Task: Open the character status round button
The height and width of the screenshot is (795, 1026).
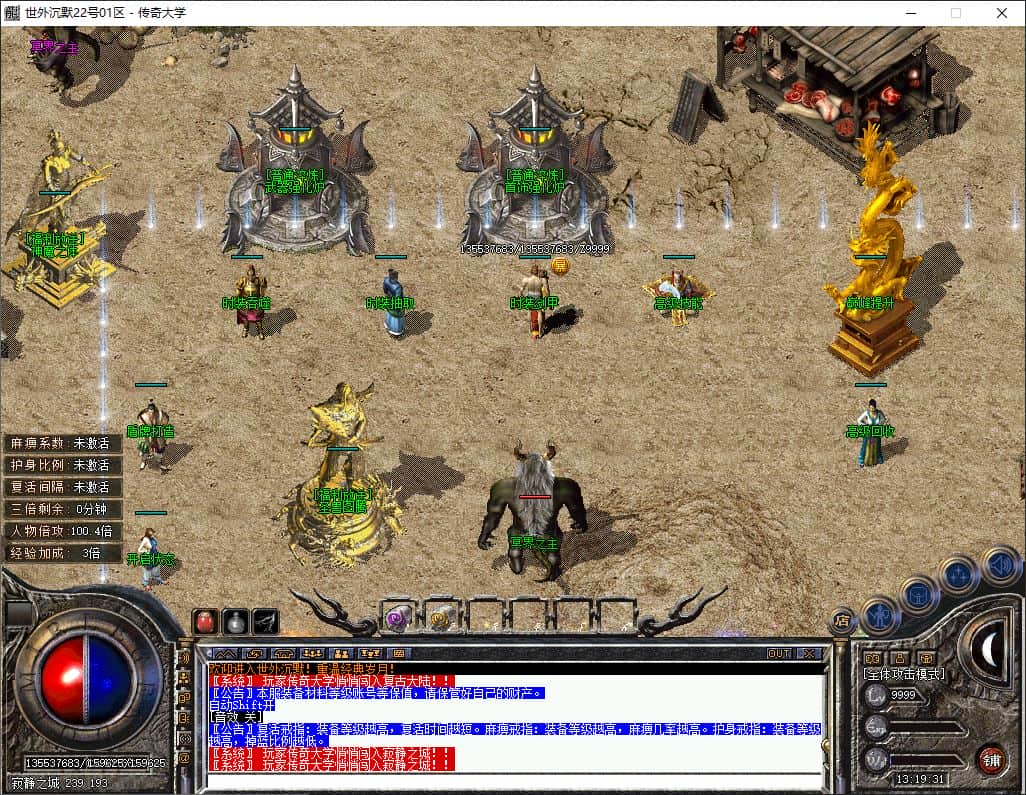Action: (879, 616)
